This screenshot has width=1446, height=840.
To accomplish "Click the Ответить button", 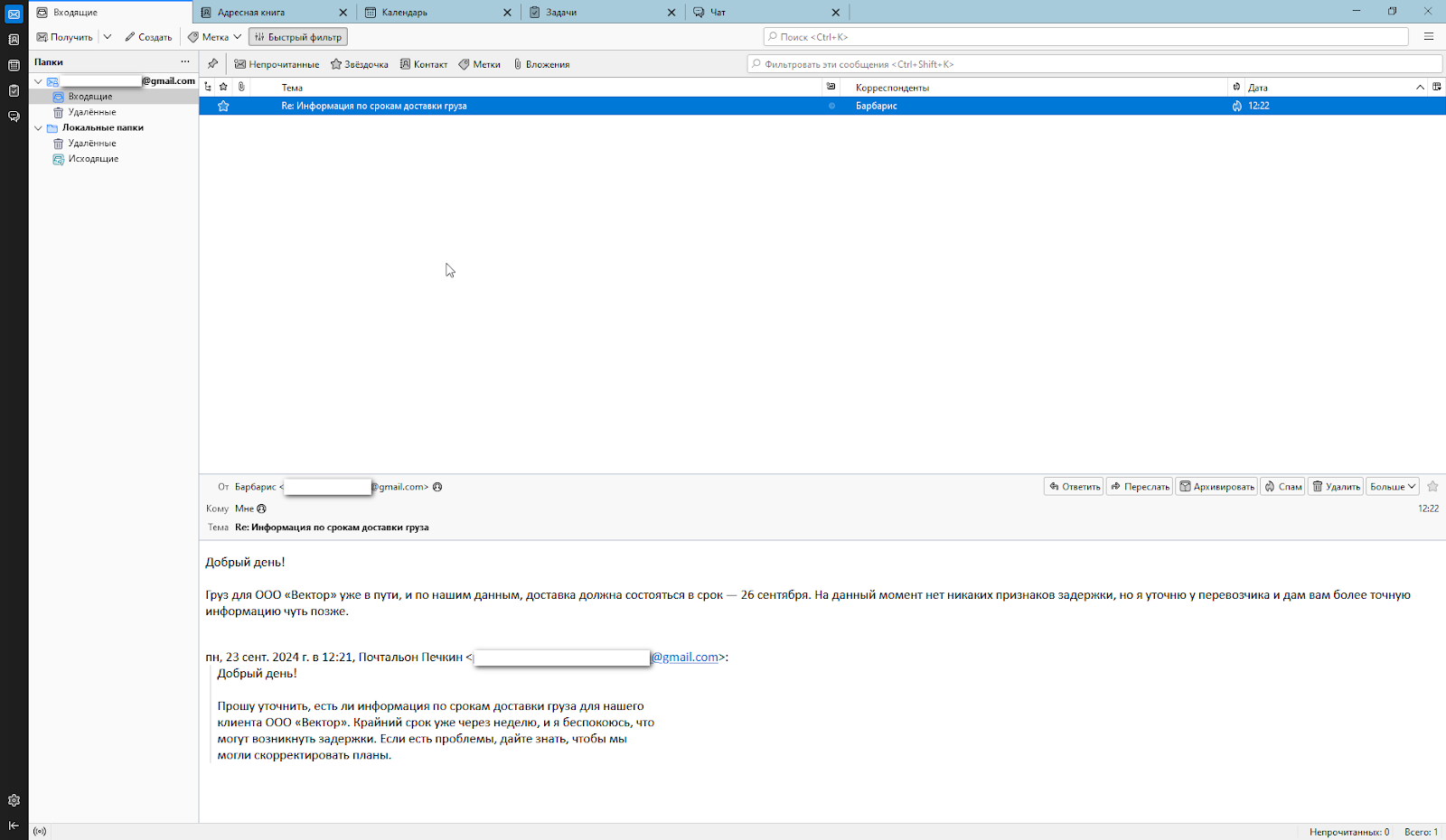I will point(1074,487).
